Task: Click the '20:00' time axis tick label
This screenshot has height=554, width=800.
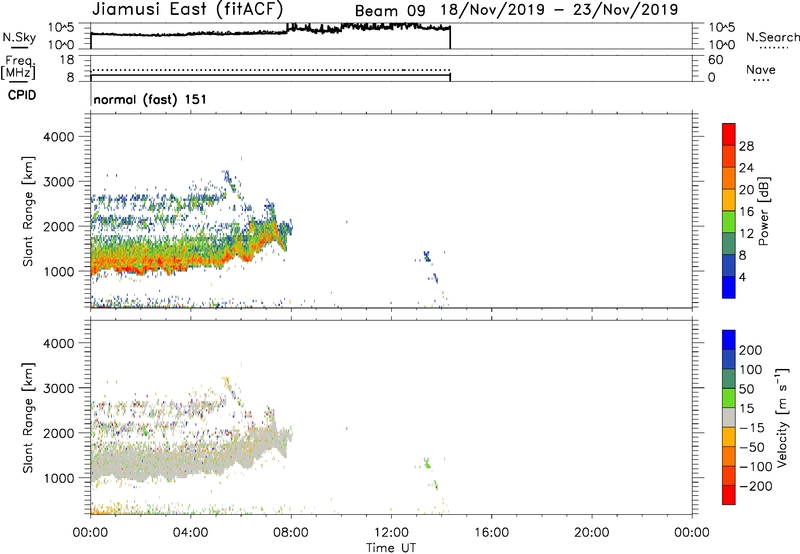Action: click(x=591, y=533)
